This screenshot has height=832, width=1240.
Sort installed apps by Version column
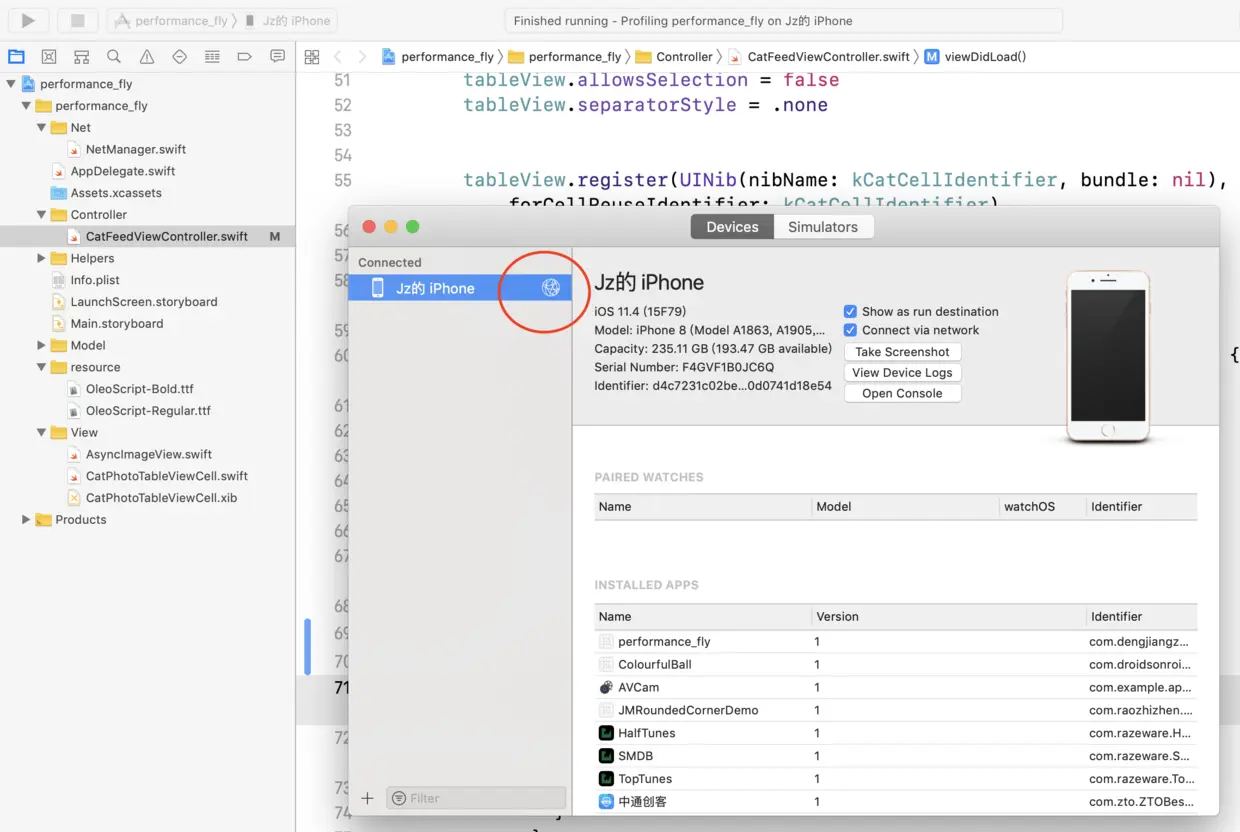pos(947,616)
